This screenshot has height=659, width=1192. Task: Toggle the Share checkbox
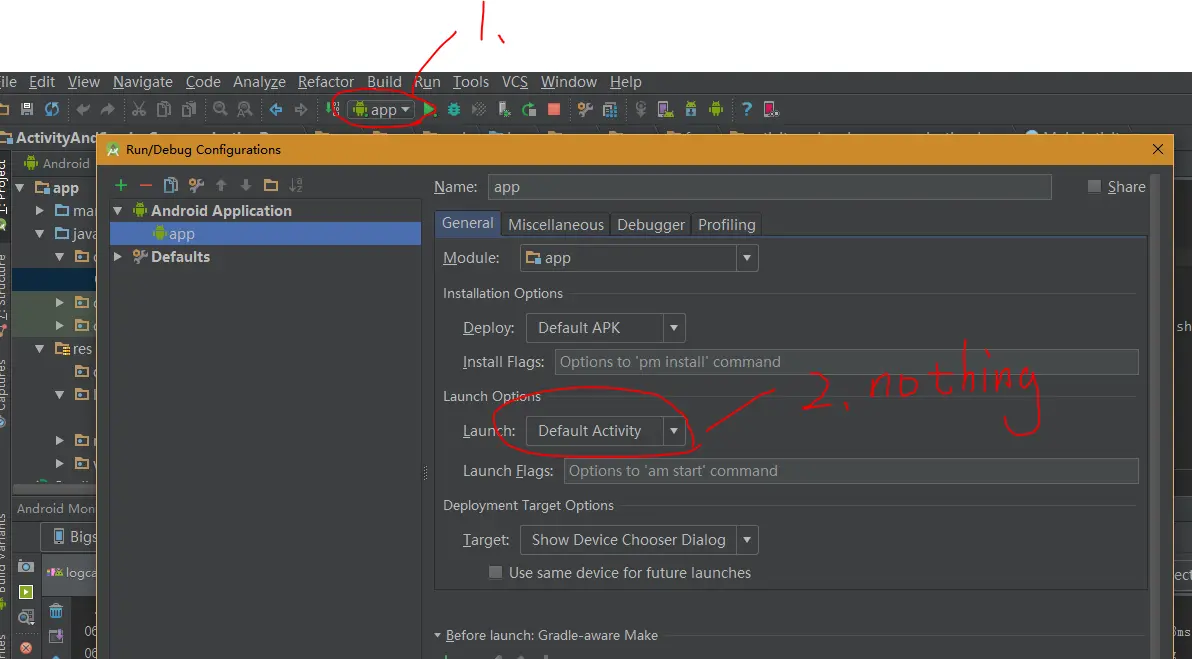pyautogui.click(x=1095, y=186)
